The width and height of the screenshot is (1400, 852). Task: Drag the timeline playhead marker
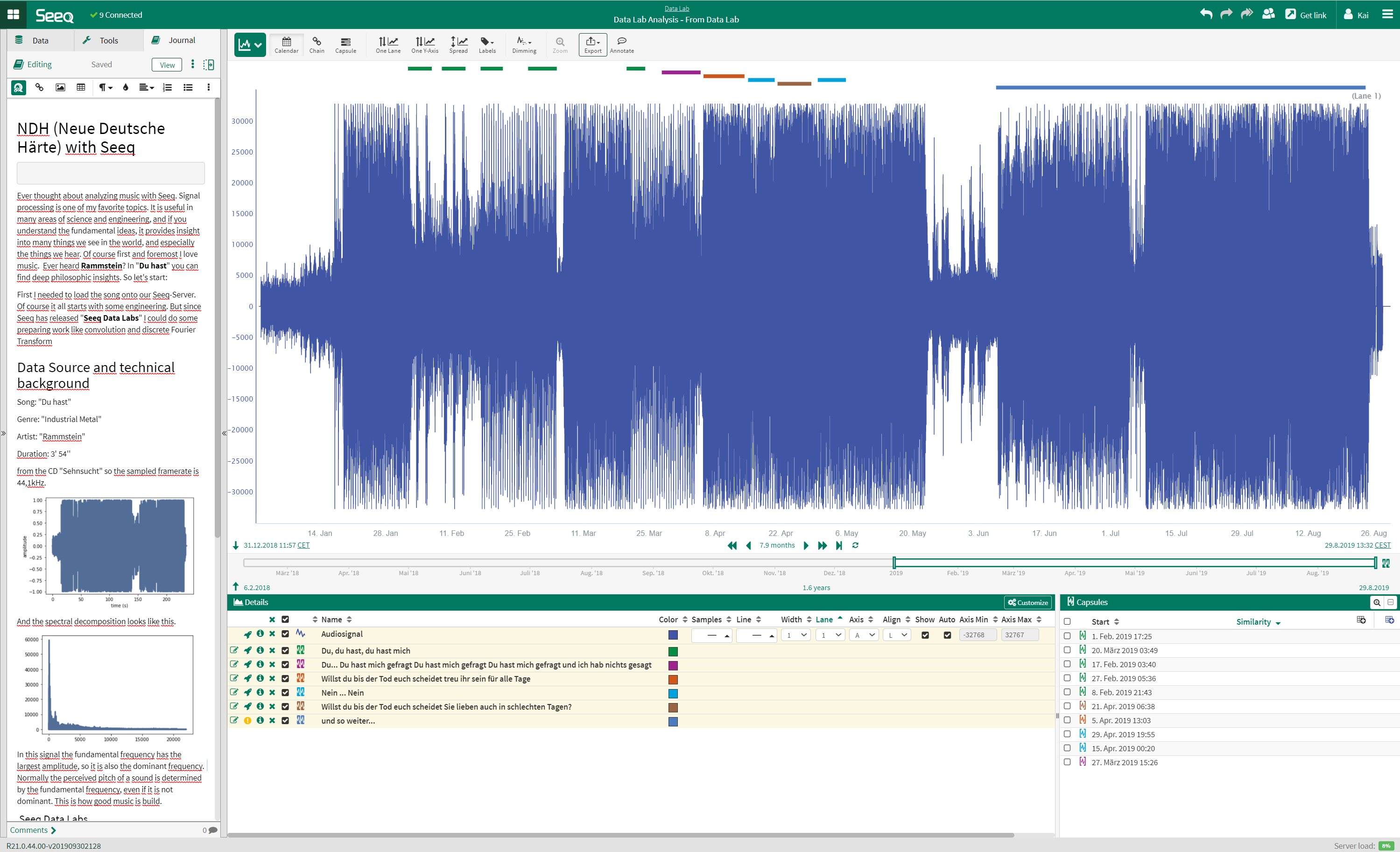893,562
